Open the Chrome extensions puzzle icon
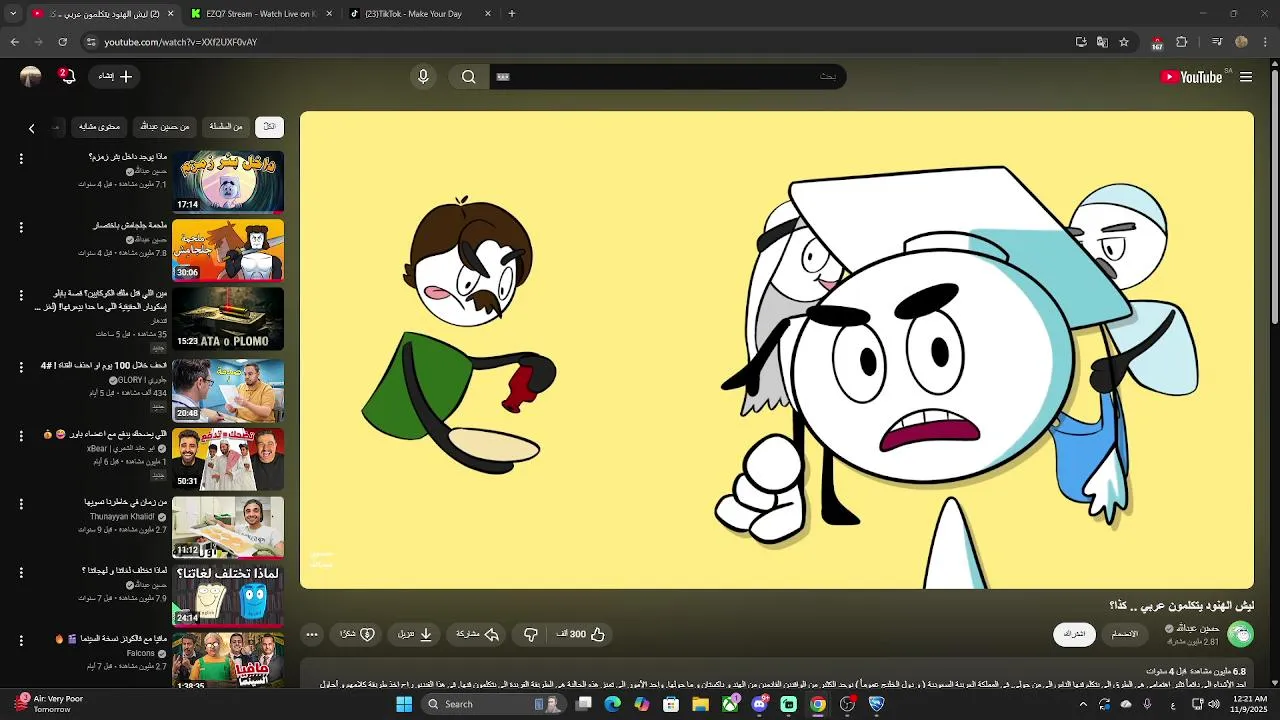The image size is (1280, 720). 1182,42
